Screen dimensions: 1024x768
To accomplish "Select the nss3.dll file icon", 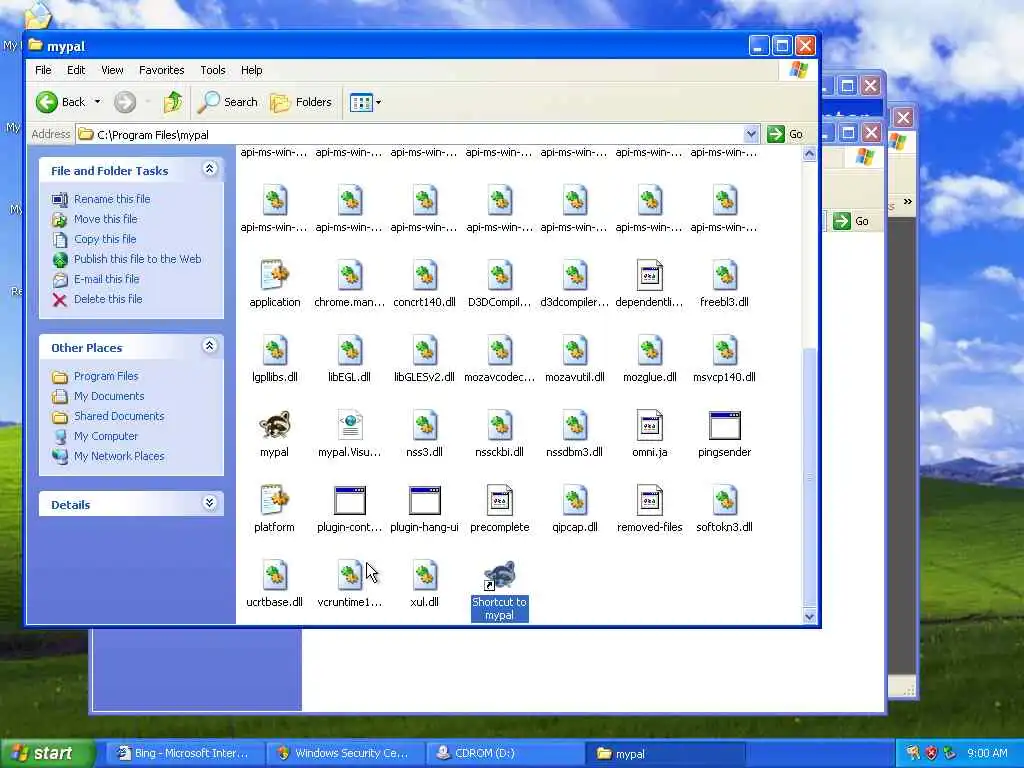I will click(x=424, y=426).
